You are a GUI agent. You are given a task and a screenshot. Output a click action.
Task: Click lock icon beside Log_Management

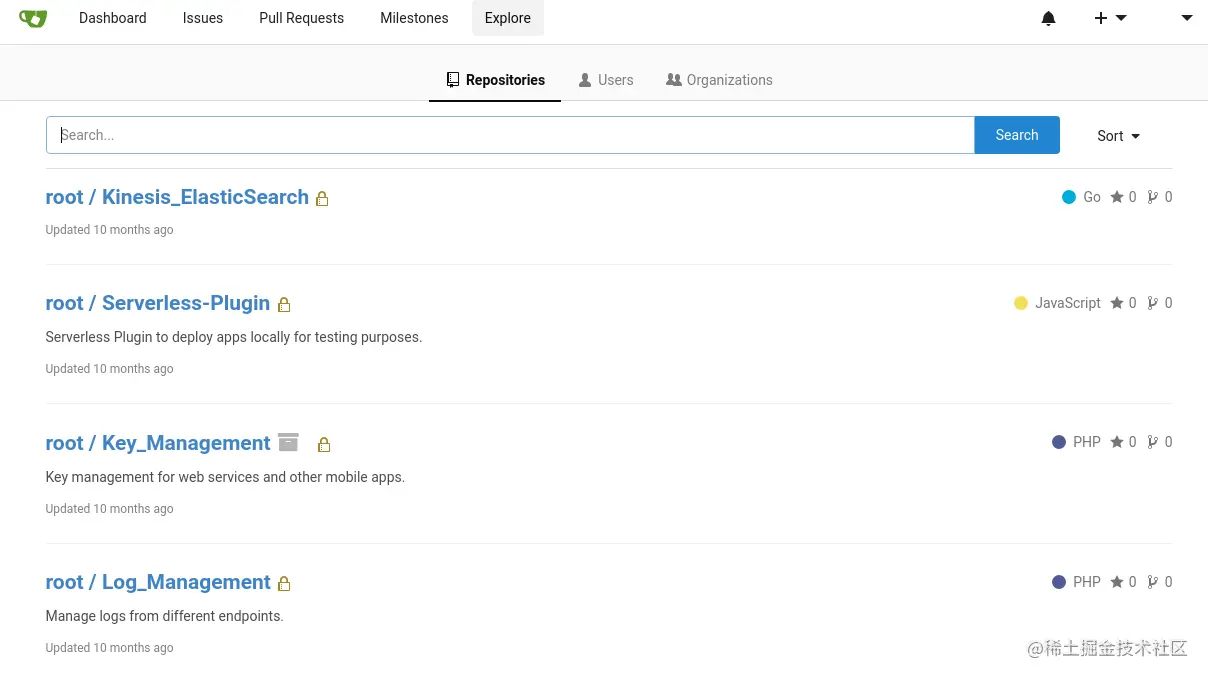[x=284, y=584]
